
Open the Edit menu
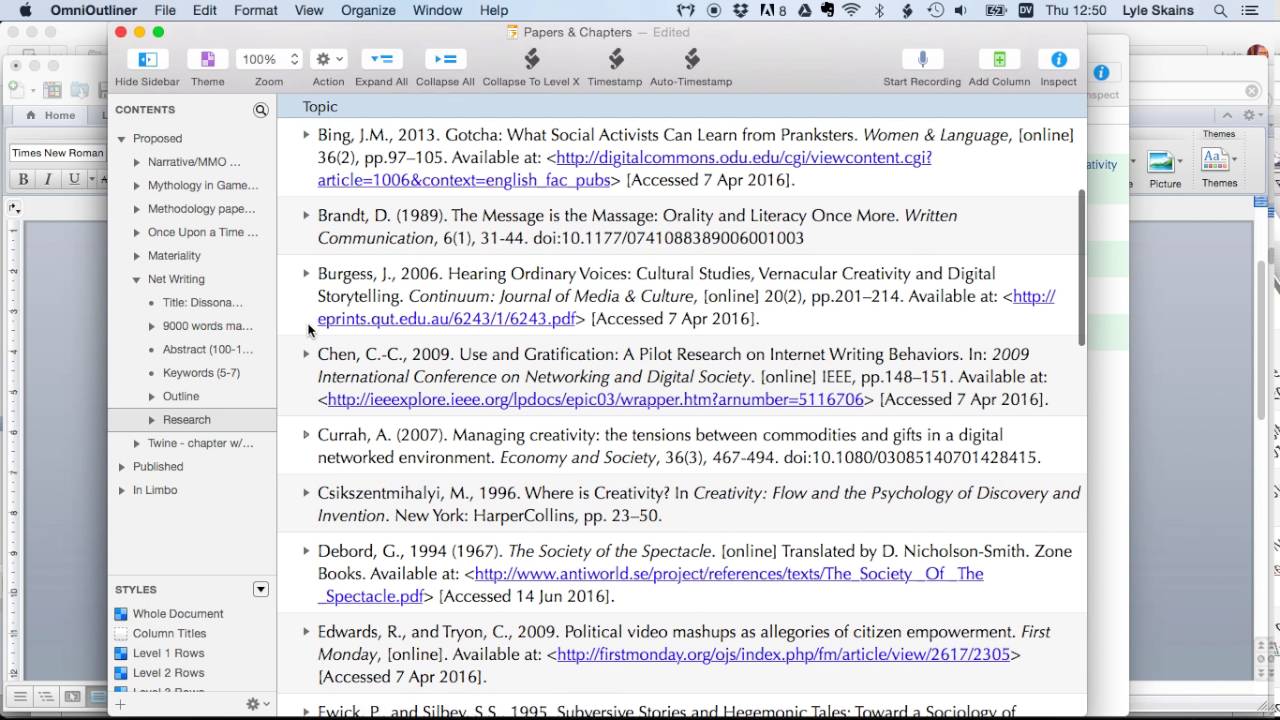(205, 10)
